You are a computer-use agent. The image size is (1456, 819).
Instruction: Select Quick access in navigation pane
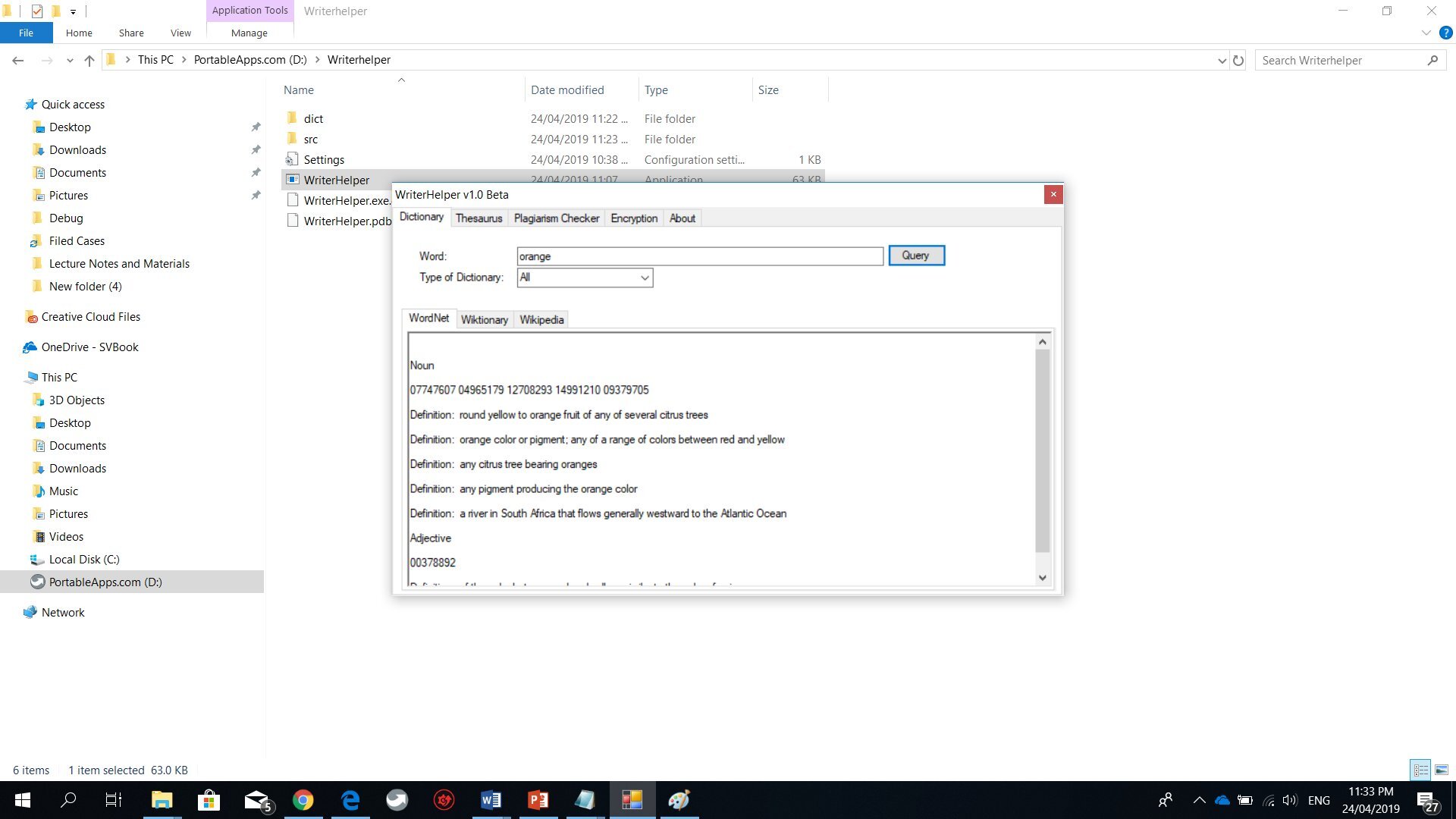click(73, 104)
